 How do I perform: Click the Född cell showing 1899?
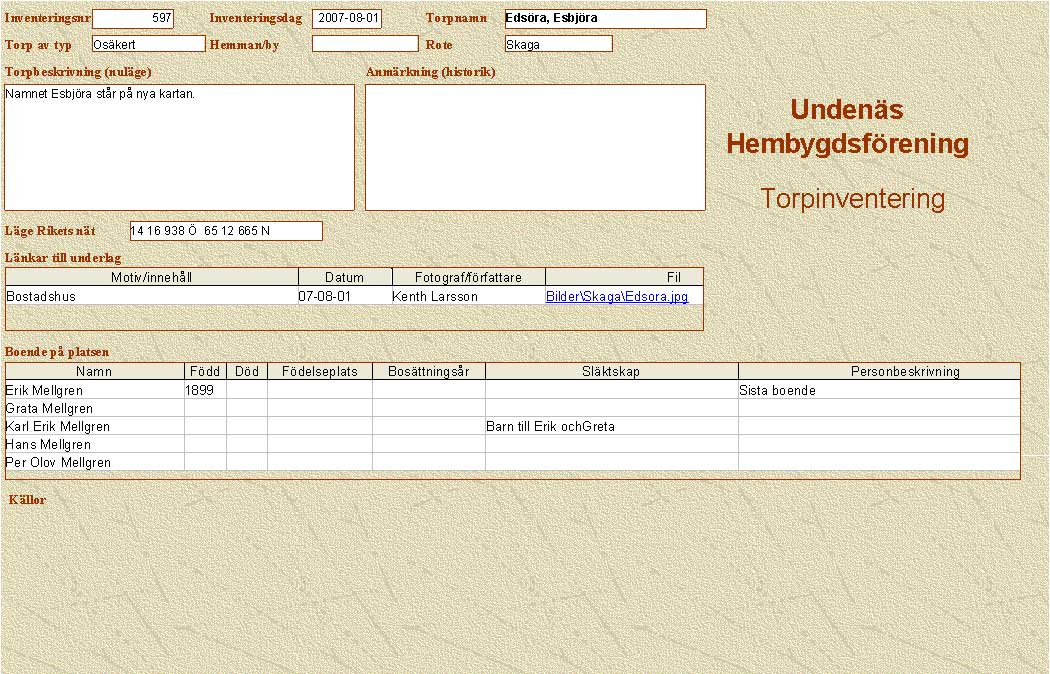(205, 391)
